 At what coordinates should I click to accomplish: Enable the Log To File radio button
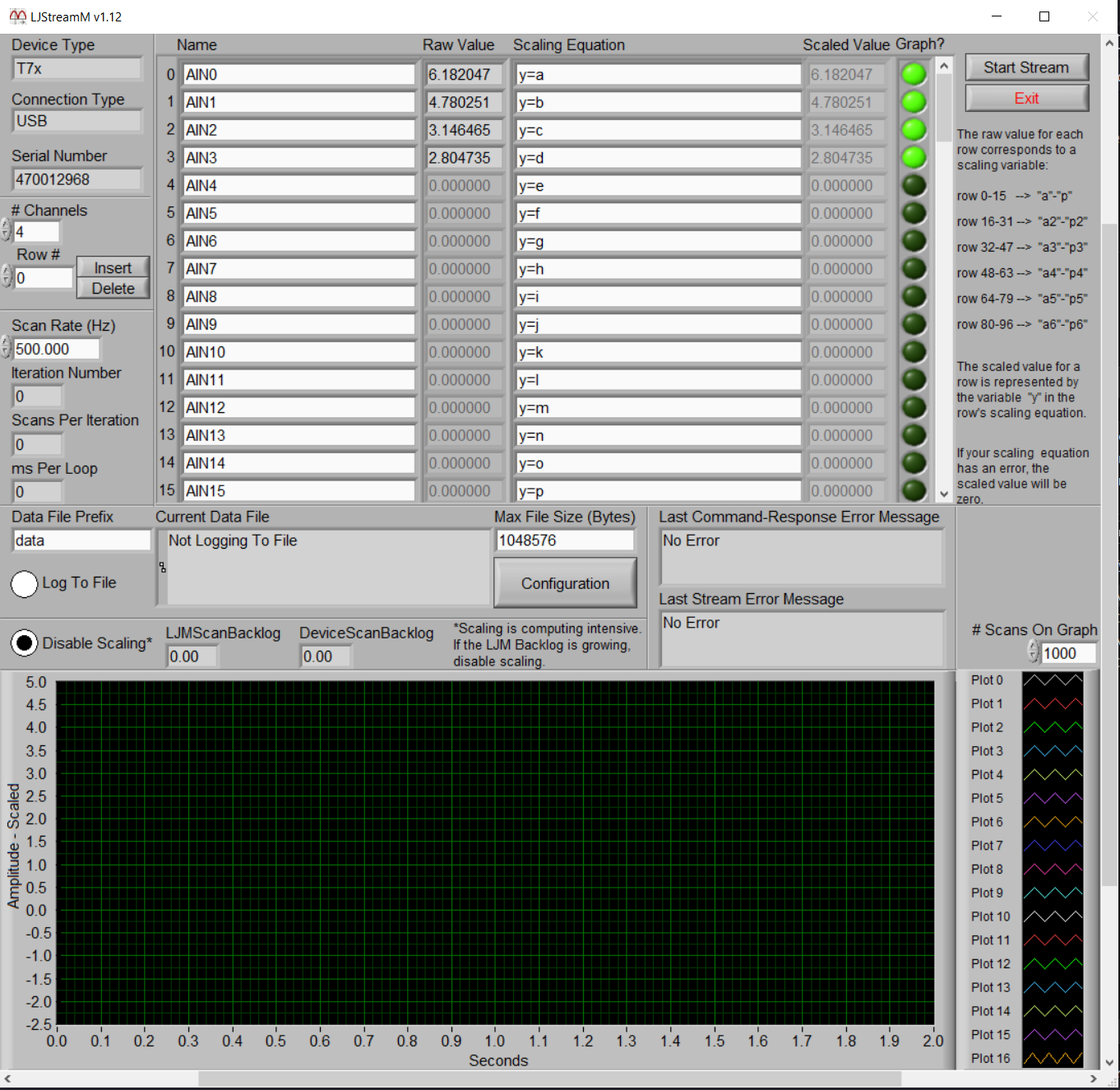(x=25, y=584)
